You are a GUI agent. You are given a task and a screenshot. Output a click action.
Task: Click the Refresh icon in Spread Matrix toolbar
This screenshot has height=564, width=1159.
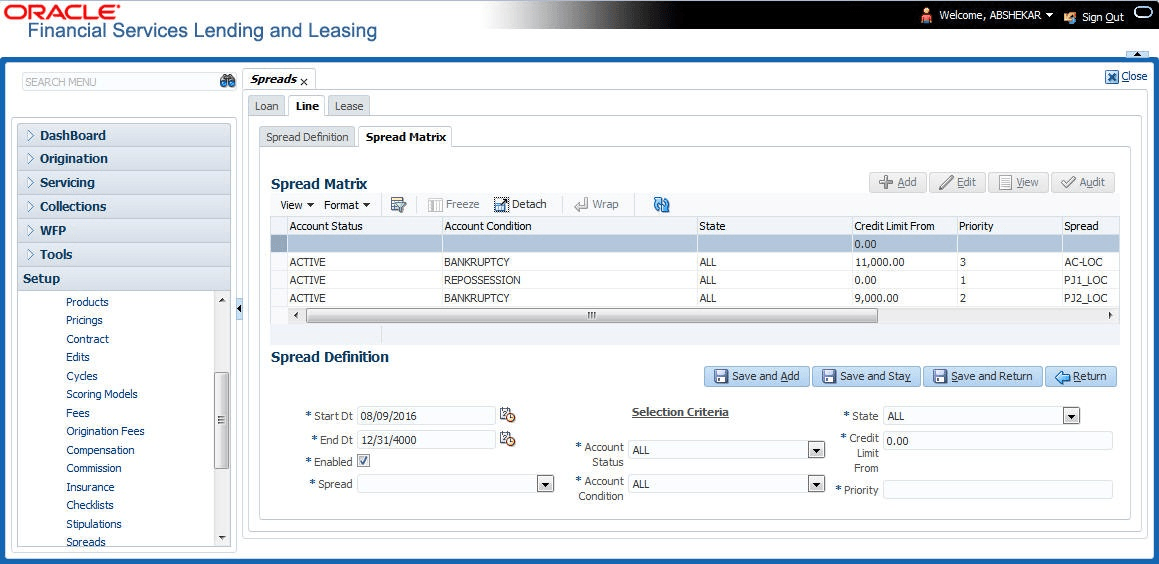coord(662,205)
